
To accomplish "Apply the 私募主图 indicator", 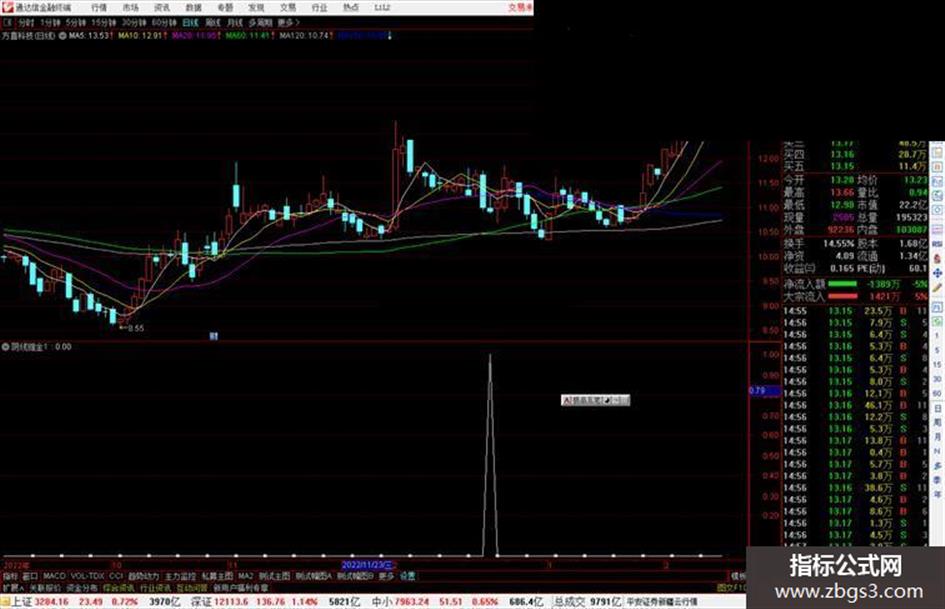I will pos(217,576).
